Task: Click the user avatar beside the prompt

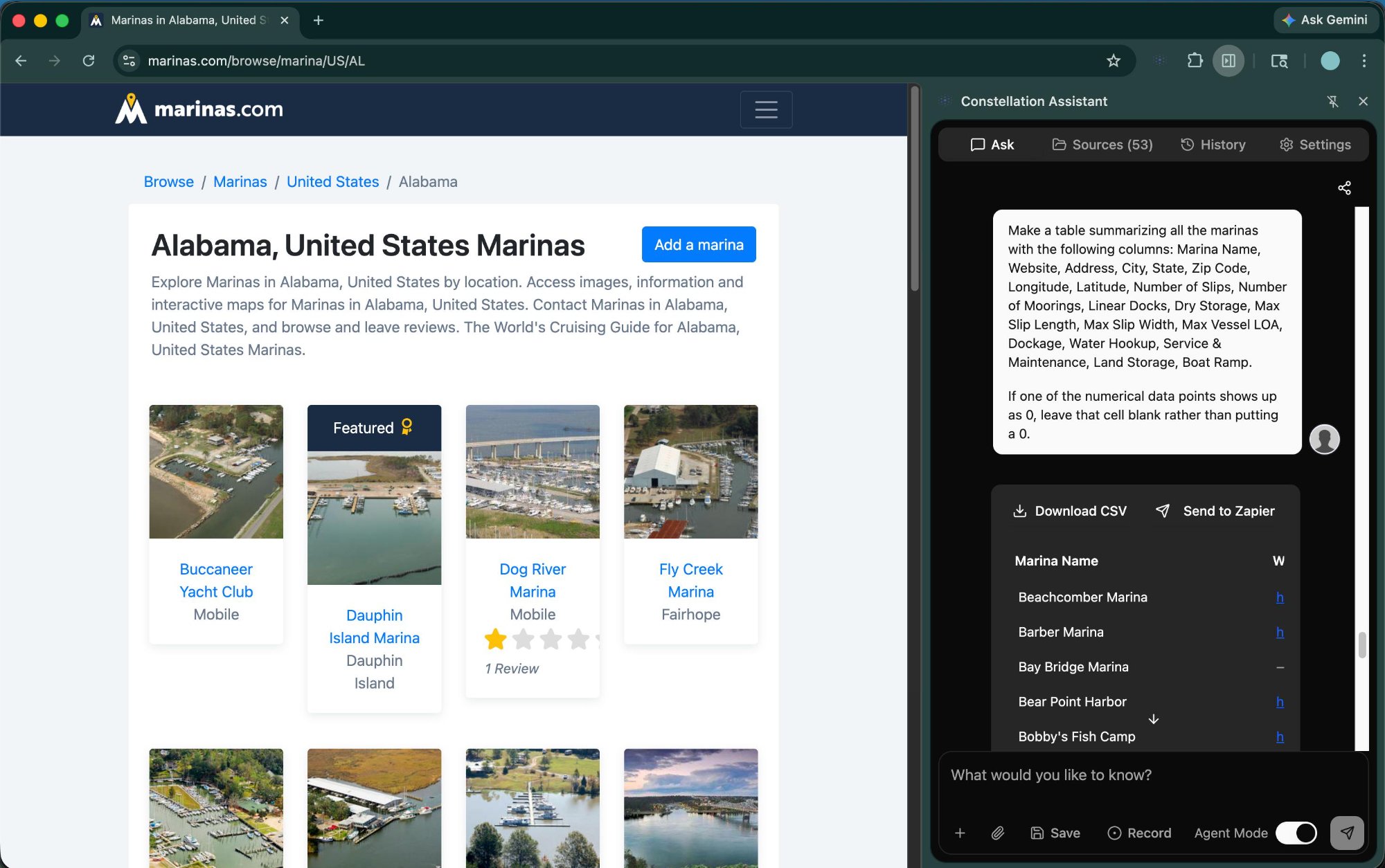Action: click(x=1324, y=440)
